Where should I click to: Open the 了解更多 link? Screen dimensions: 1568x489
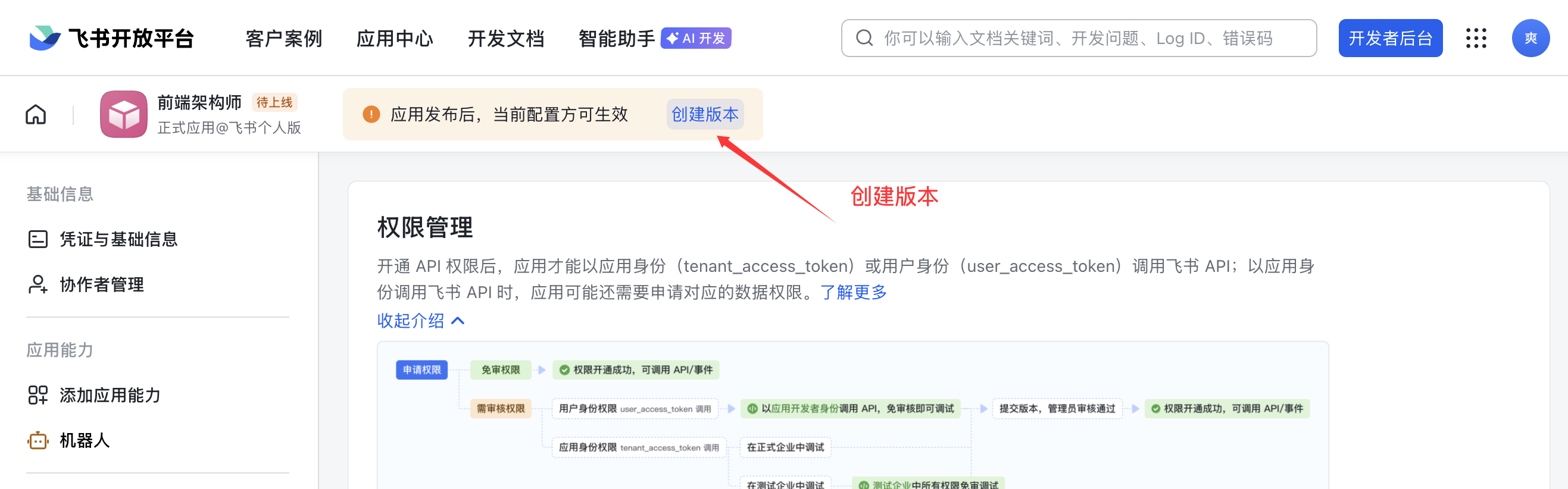854,293
